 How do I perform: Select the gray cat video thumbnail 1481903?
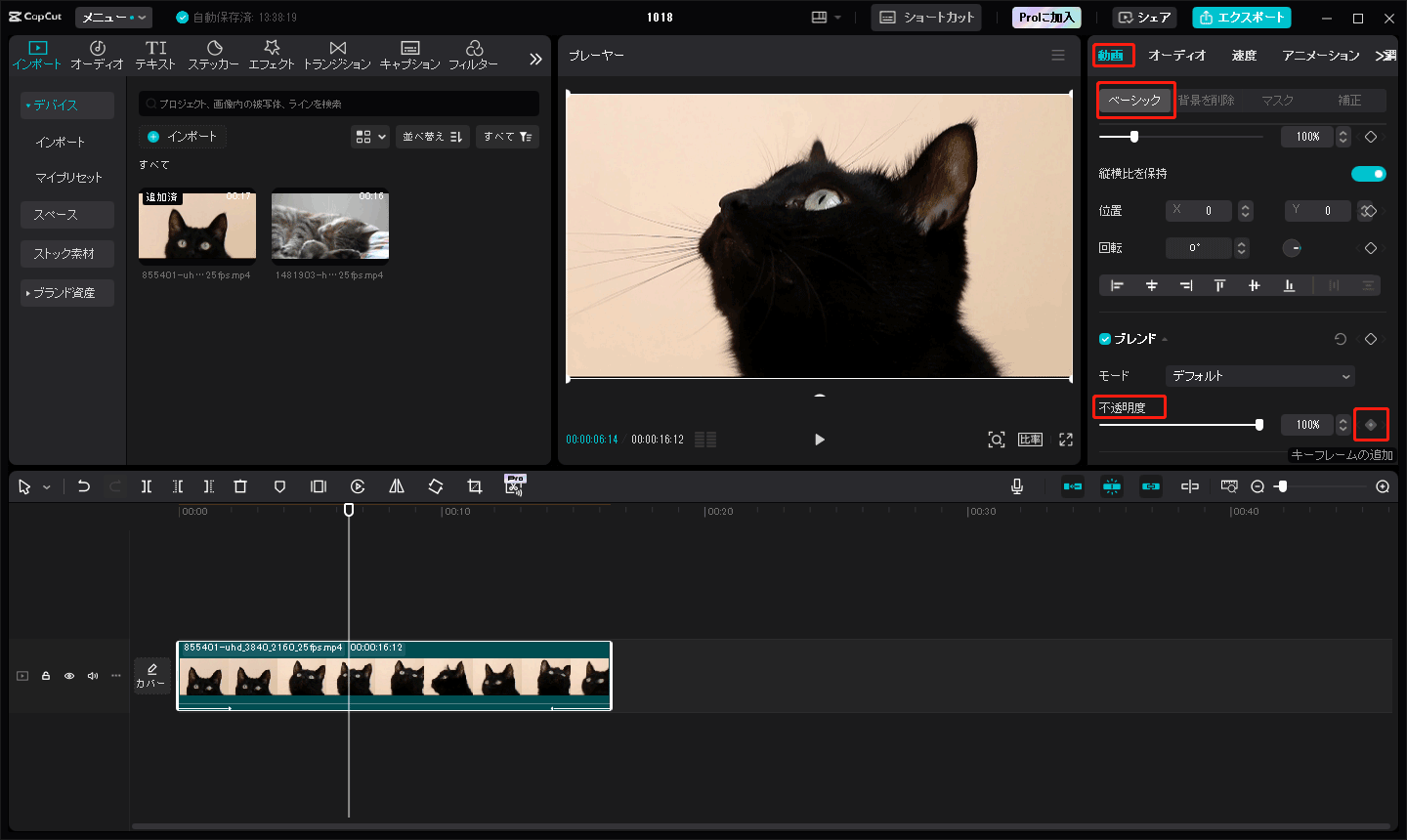pos(330,226)
